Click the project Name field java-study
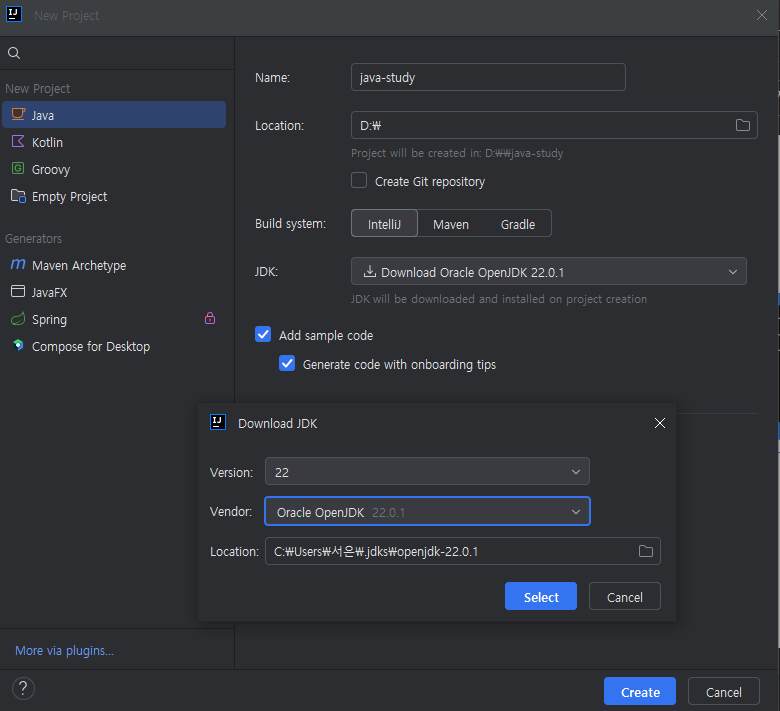This screenshot has height=711, width=780. click(488, 77)
